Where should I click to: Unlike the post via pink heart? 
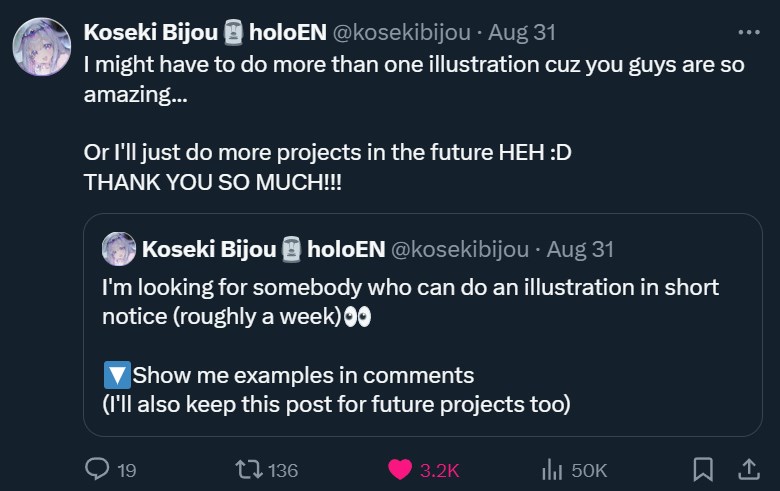pyautogui.click(x=400, y=469)
